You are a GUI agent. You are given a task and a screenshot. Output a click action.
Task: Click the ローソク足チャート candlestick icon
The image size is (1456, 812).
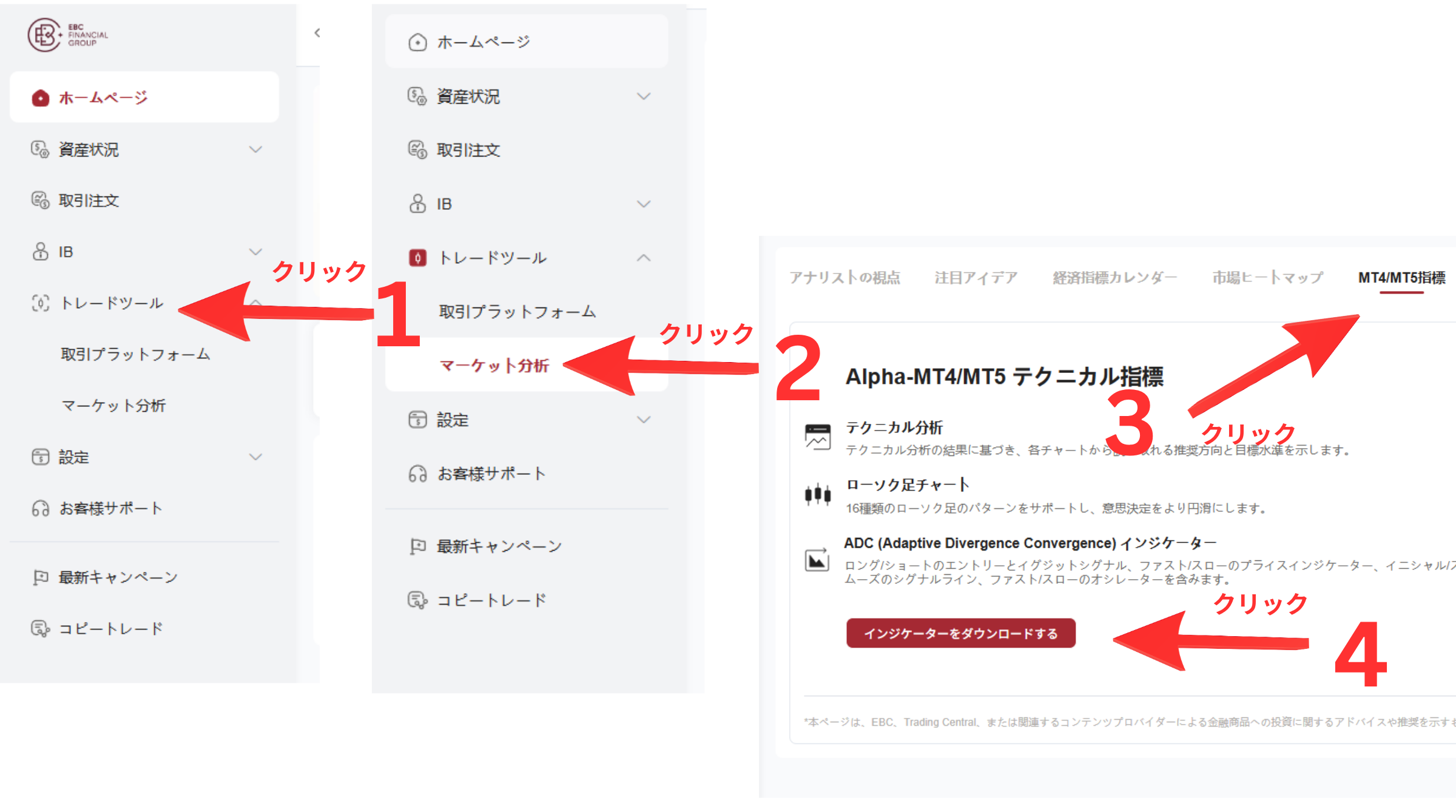[817, 495]
